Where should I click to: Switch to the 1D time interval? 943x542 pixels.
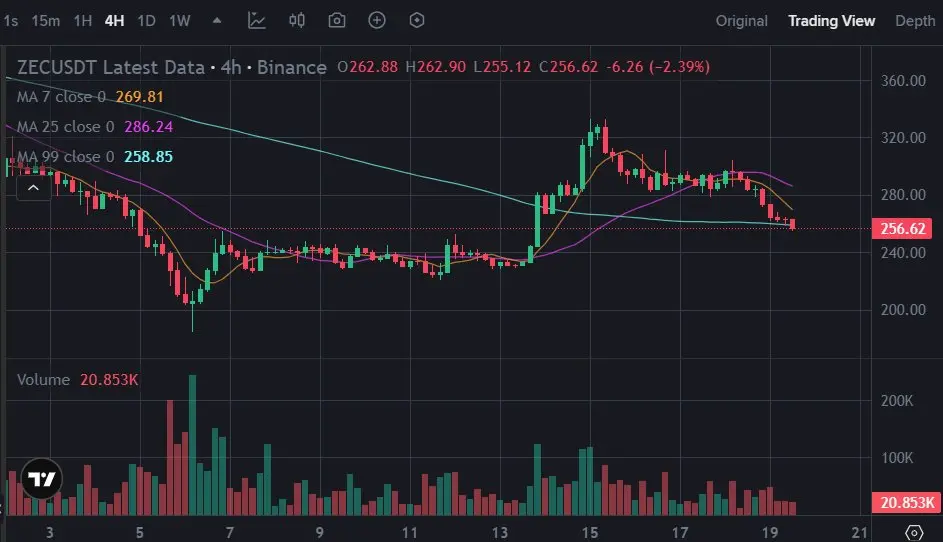tap(146, 21)
